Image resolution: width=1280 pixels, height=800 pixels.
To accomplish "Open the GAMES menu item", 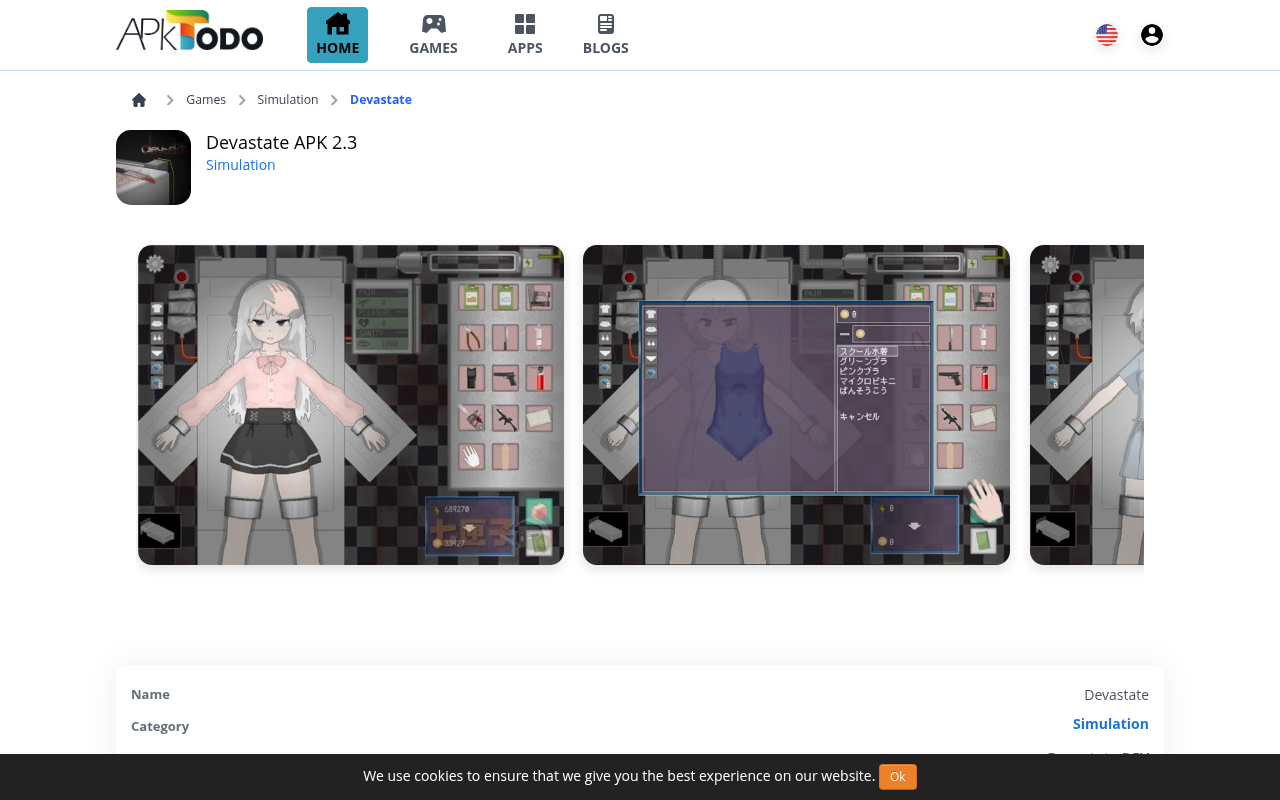I will (x=433, y=35).
